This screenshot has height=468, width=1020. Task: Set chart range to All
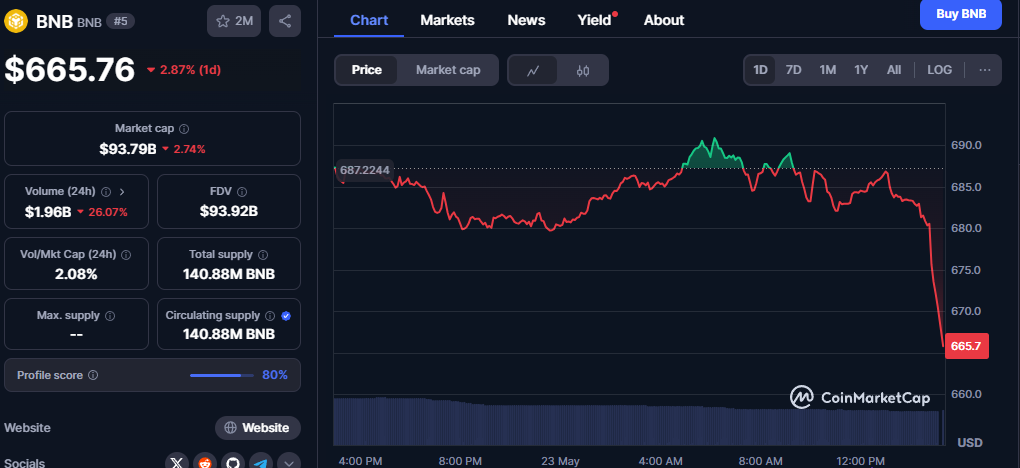[894, 70]
